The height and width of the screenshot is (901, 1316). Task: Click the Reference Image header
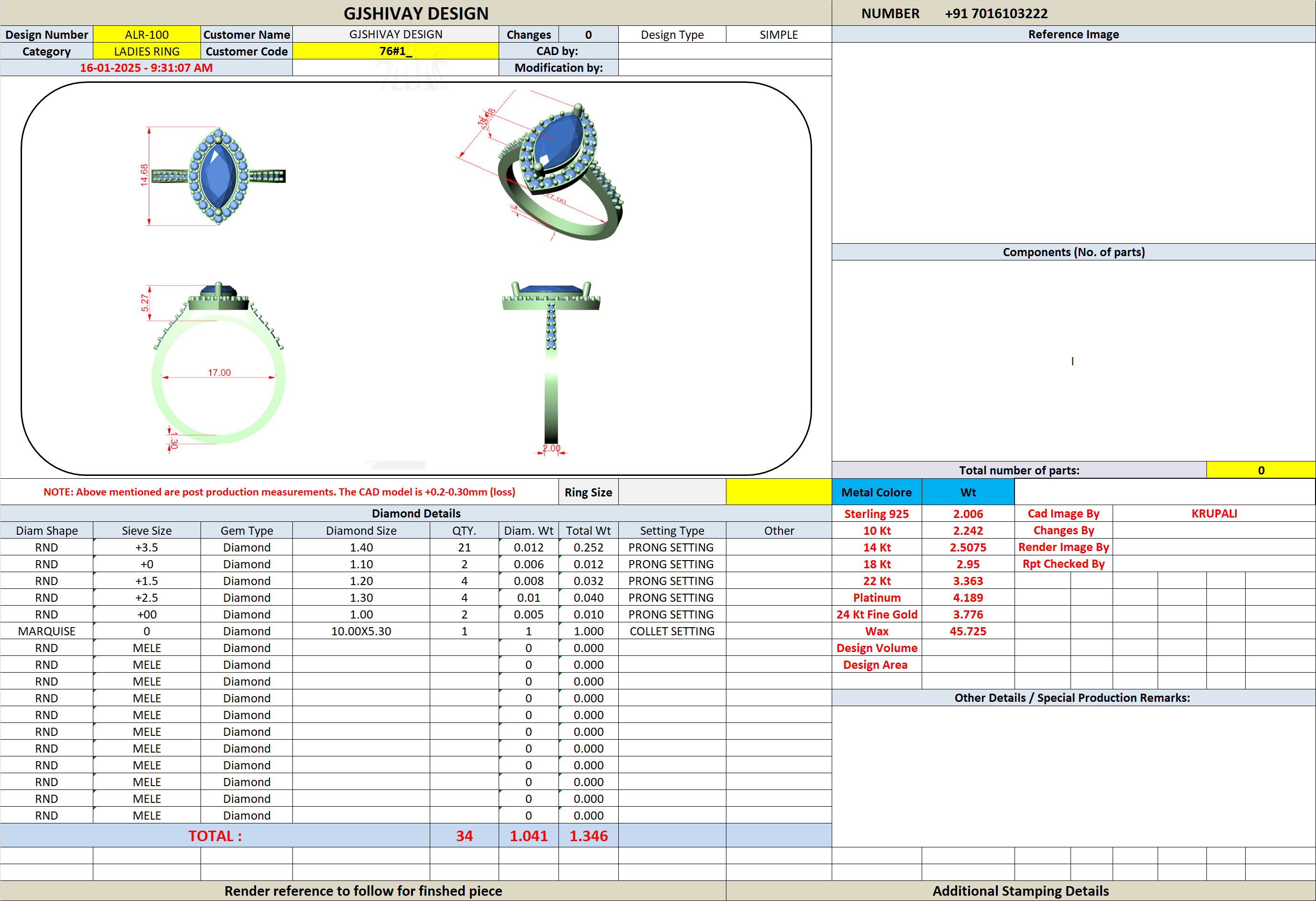[x=1073, y=34]
